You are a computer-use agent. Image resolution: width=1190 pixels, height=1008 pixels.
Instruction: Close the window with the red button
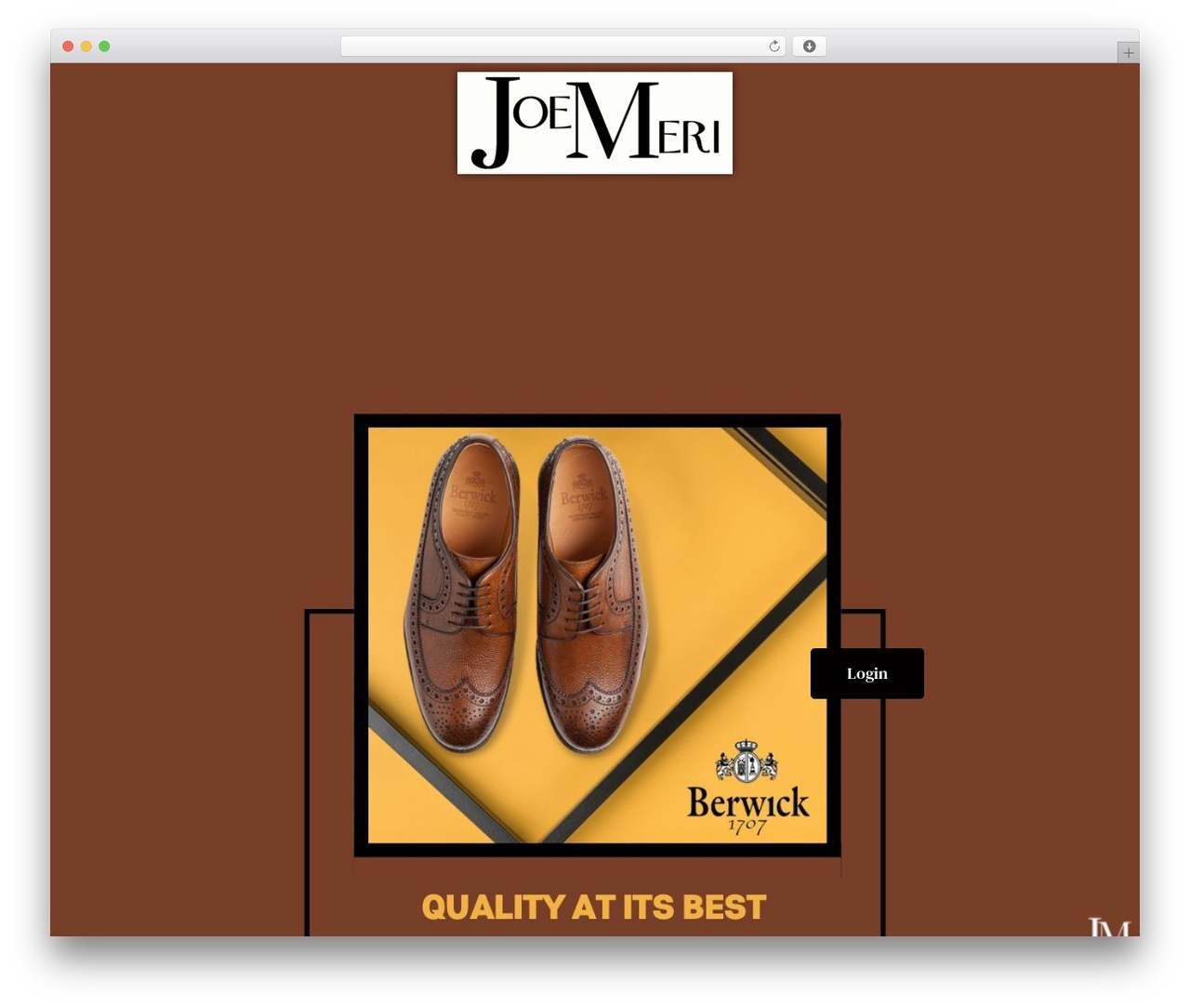pyautogui.click(x=68, y=46)
